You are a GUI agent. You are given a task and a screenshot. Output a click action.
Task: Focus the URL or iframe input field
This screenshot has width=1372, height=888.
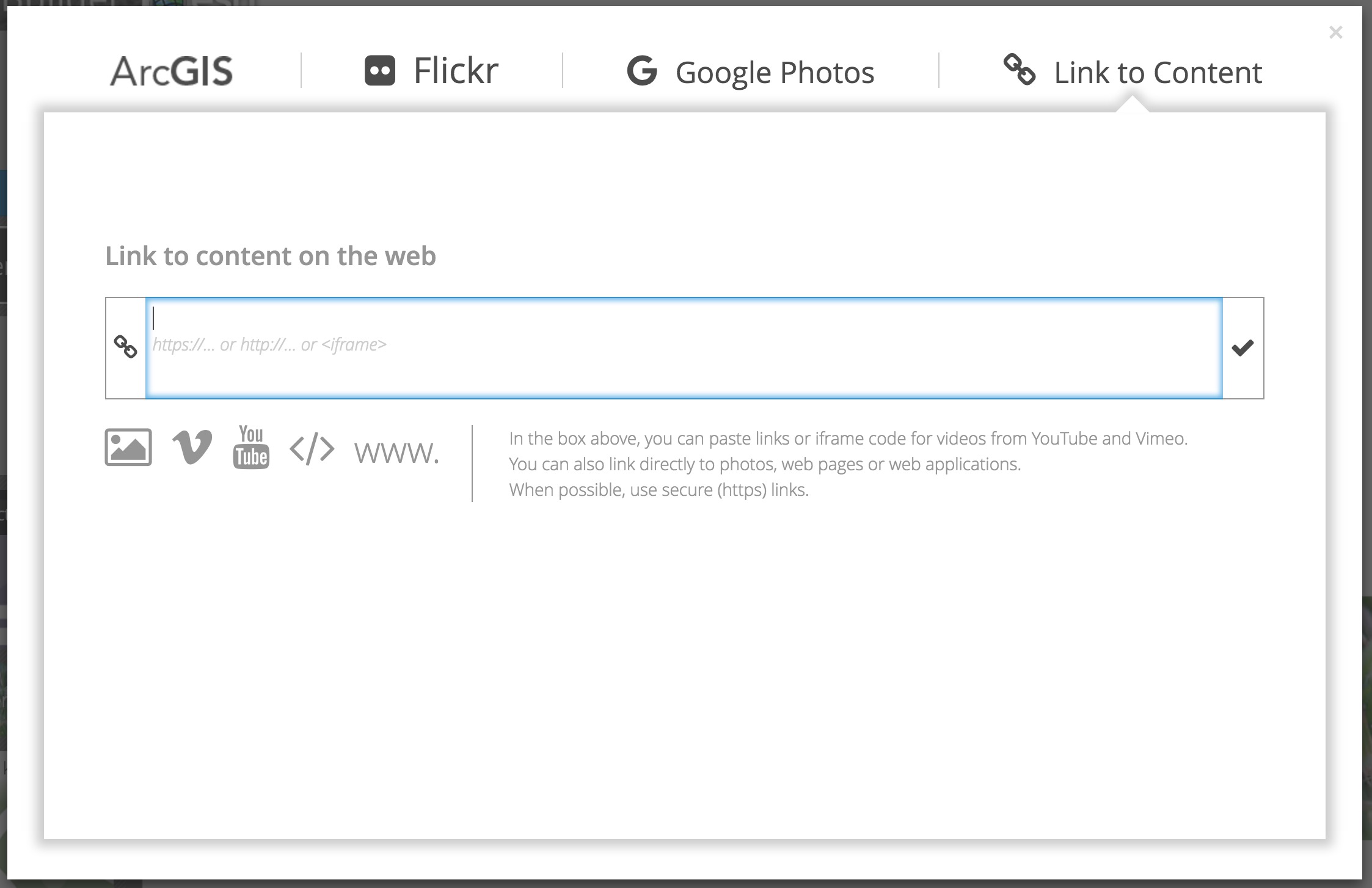click(683, 347)
